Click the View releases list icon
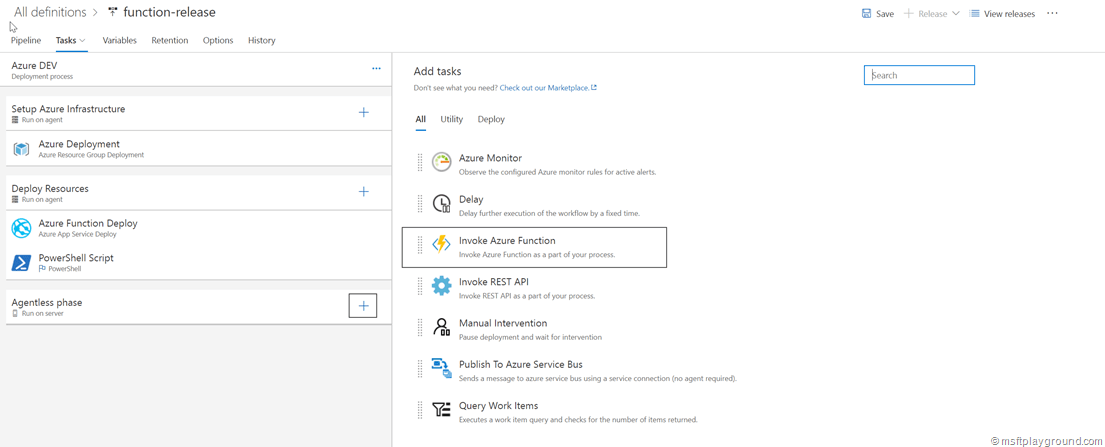This screenshot has height=447, width=1105. click(x=974, y=13)
